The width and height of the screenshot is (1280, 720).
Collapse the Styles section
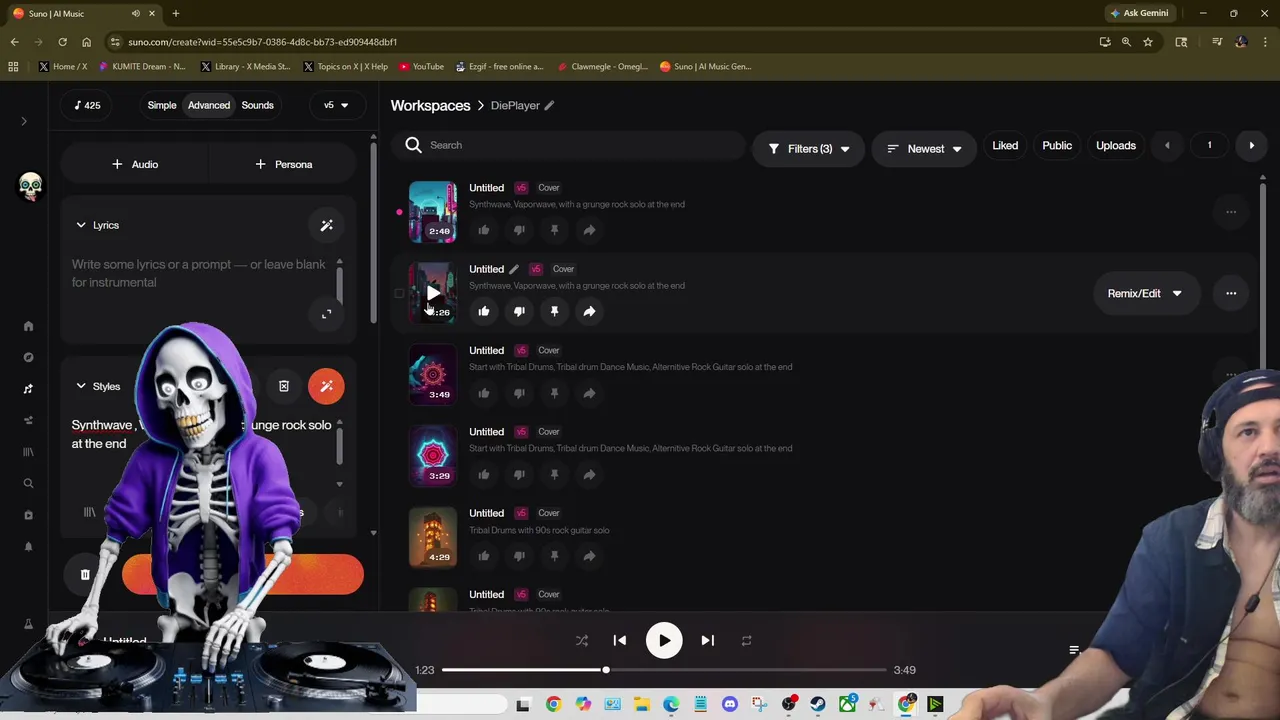(x=81, y=386)
